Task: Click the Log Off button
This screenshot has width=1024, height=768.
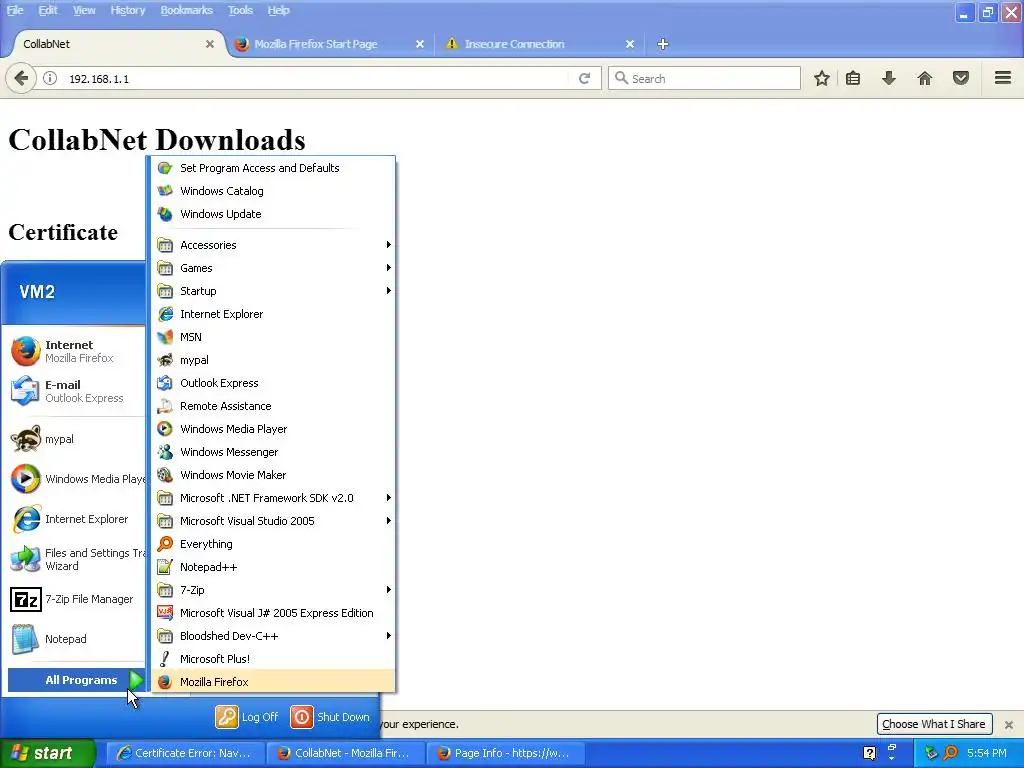Action: (x=248, y=717)
